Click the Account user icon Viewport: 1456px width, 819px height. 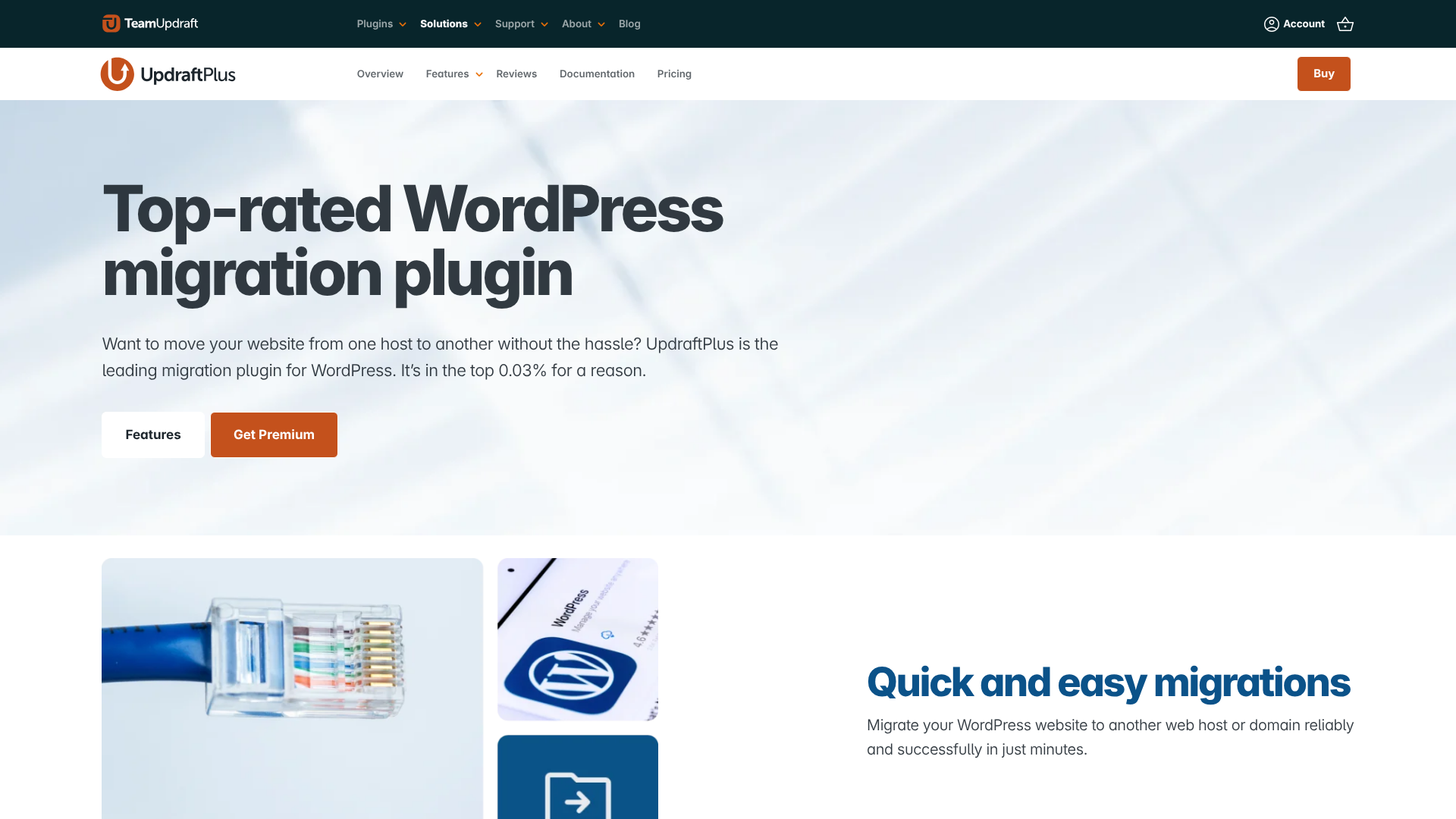[x=1272, y=24]
